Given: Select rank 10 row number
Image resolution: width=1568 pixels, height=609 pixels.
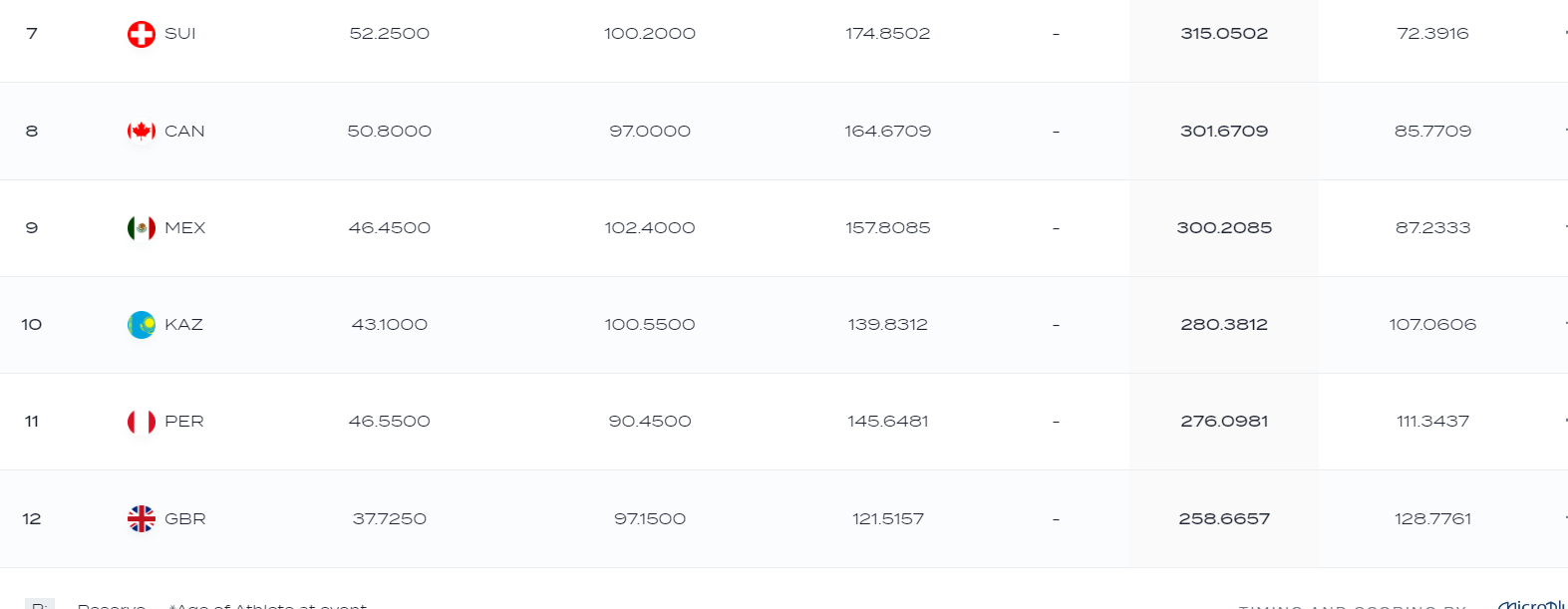Looking at the screenshot, I should click(32, 325).
